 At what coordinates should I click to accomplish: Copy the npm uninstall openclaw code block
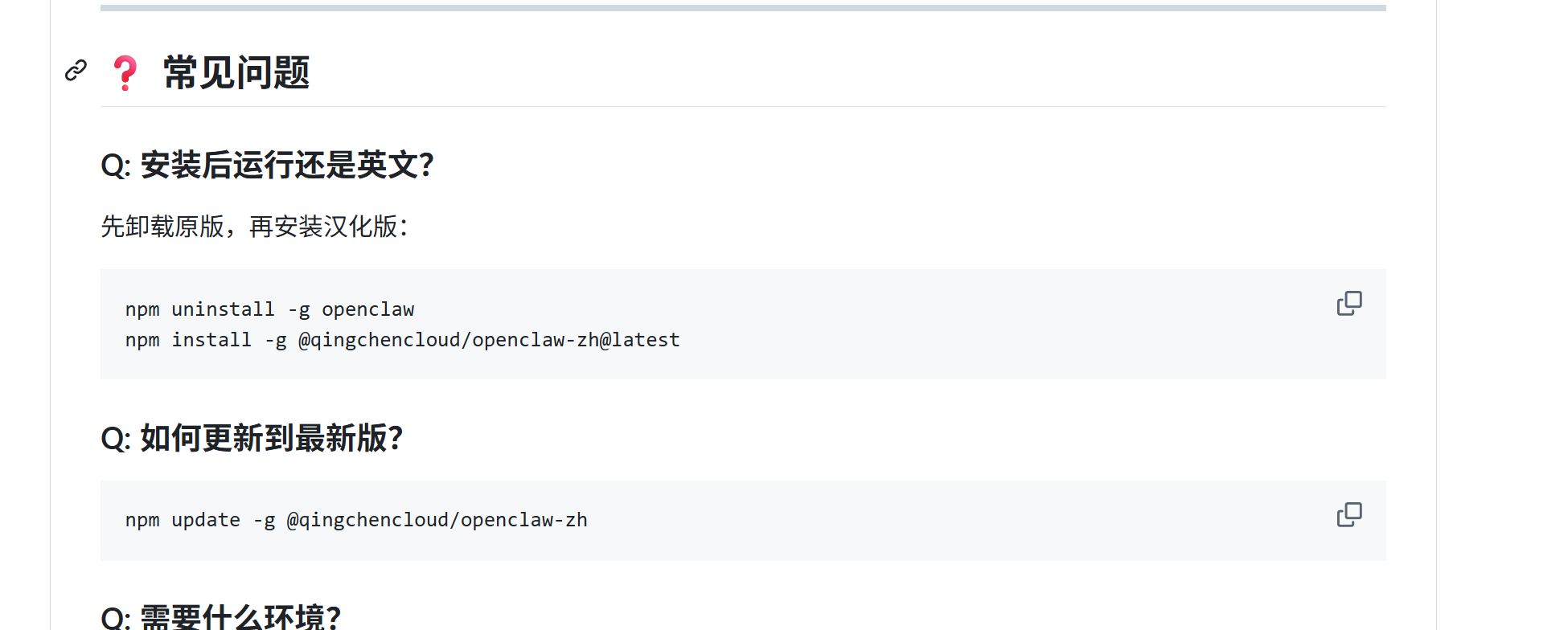click(x=1349, y=303)
